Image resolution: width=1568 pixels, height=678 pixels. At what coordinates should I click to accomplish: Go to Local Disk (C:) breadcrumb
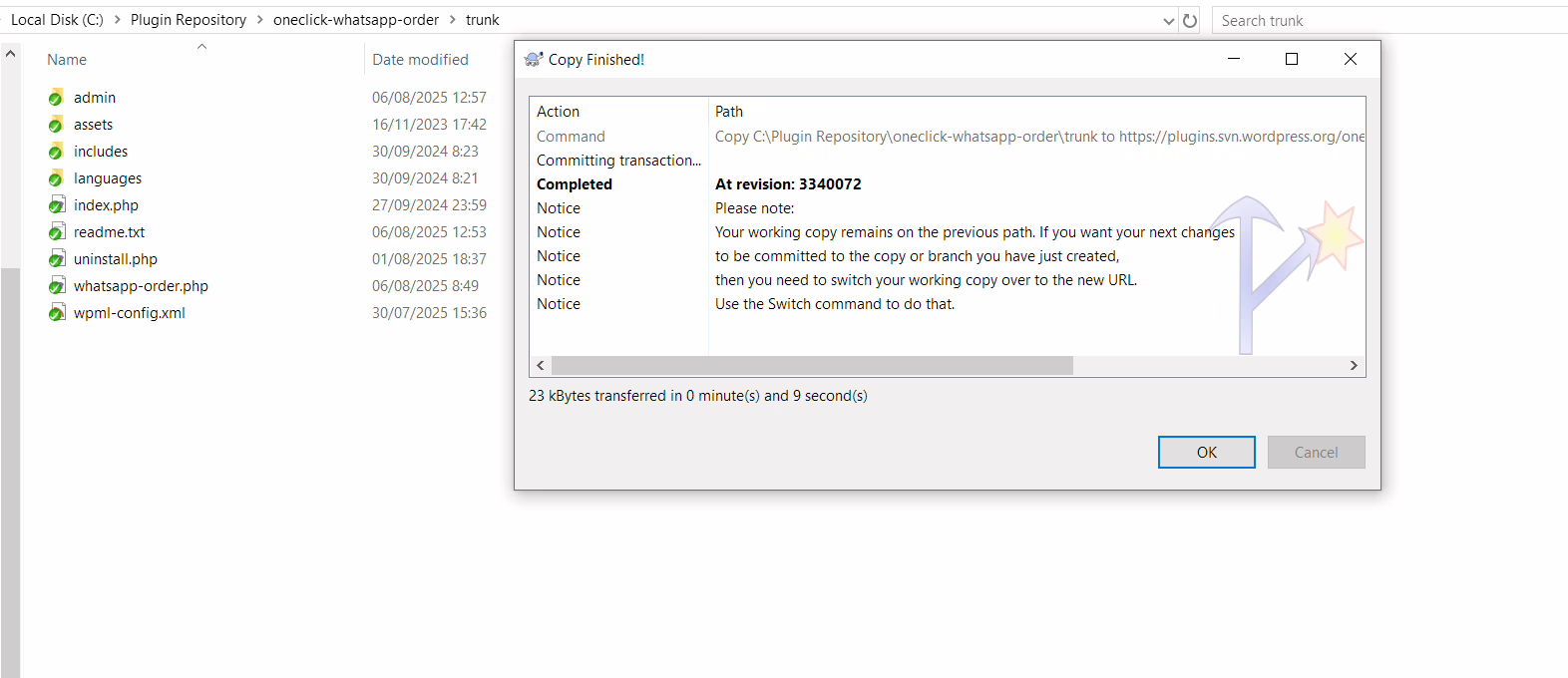coord(57,20)
